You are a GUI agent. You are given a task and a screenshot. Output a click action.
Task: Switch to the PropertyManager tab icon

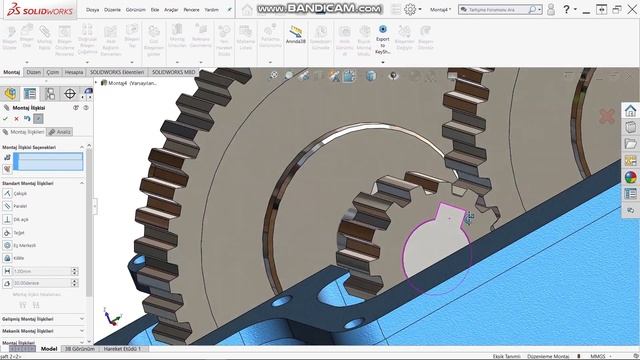coord(30,93)
